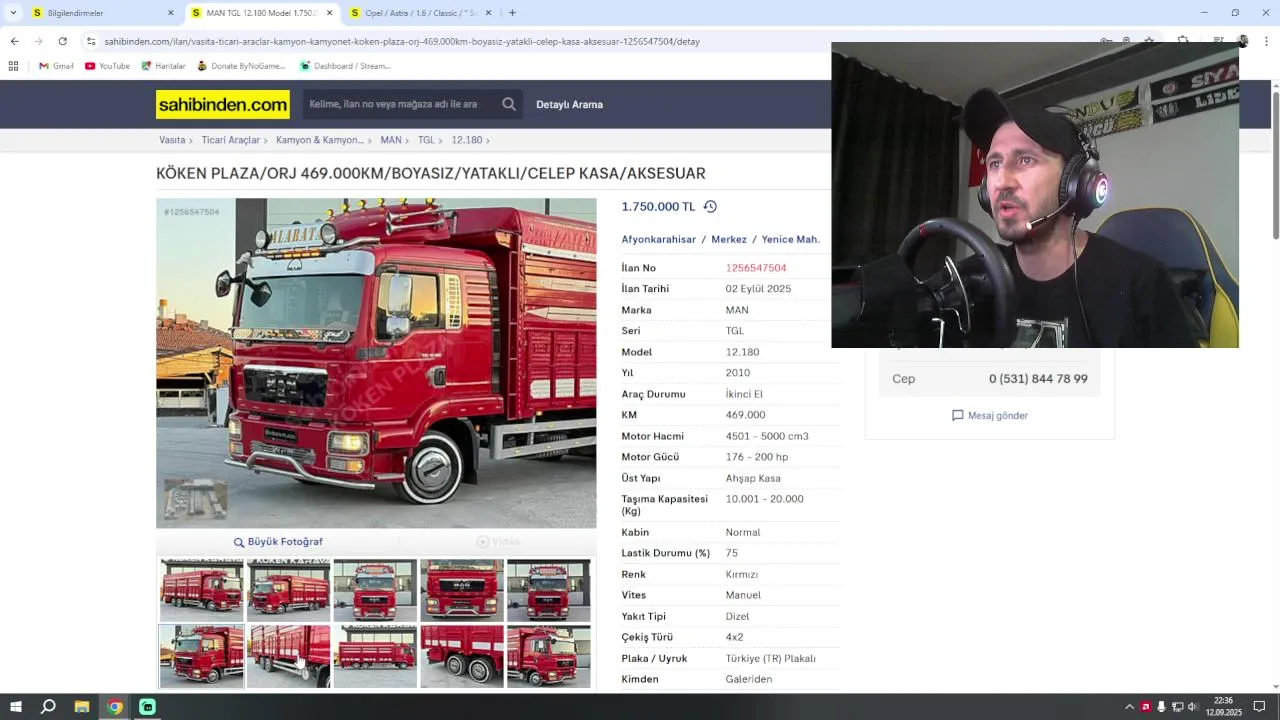Open the Windows Start menu
1280x720 pixels.
(x=15, y=707)
